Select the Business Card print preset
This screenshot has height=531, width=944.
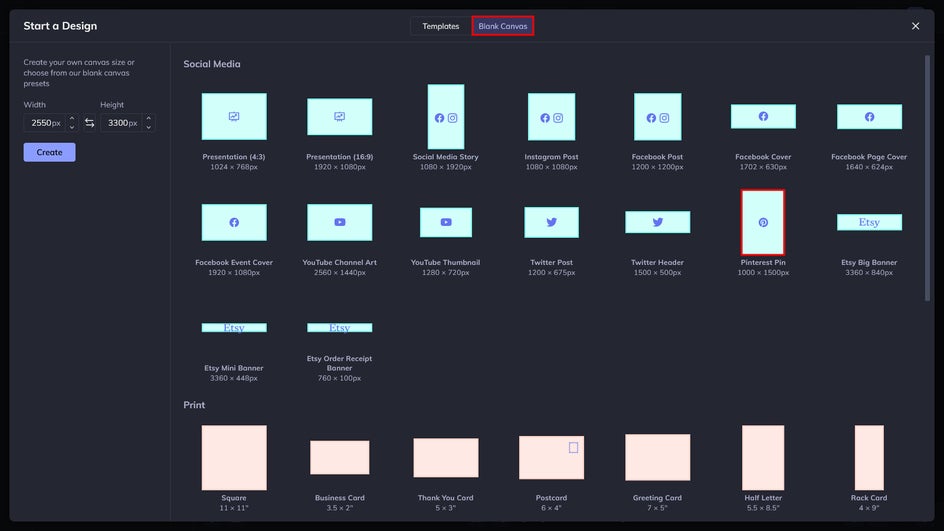(340, 458)
